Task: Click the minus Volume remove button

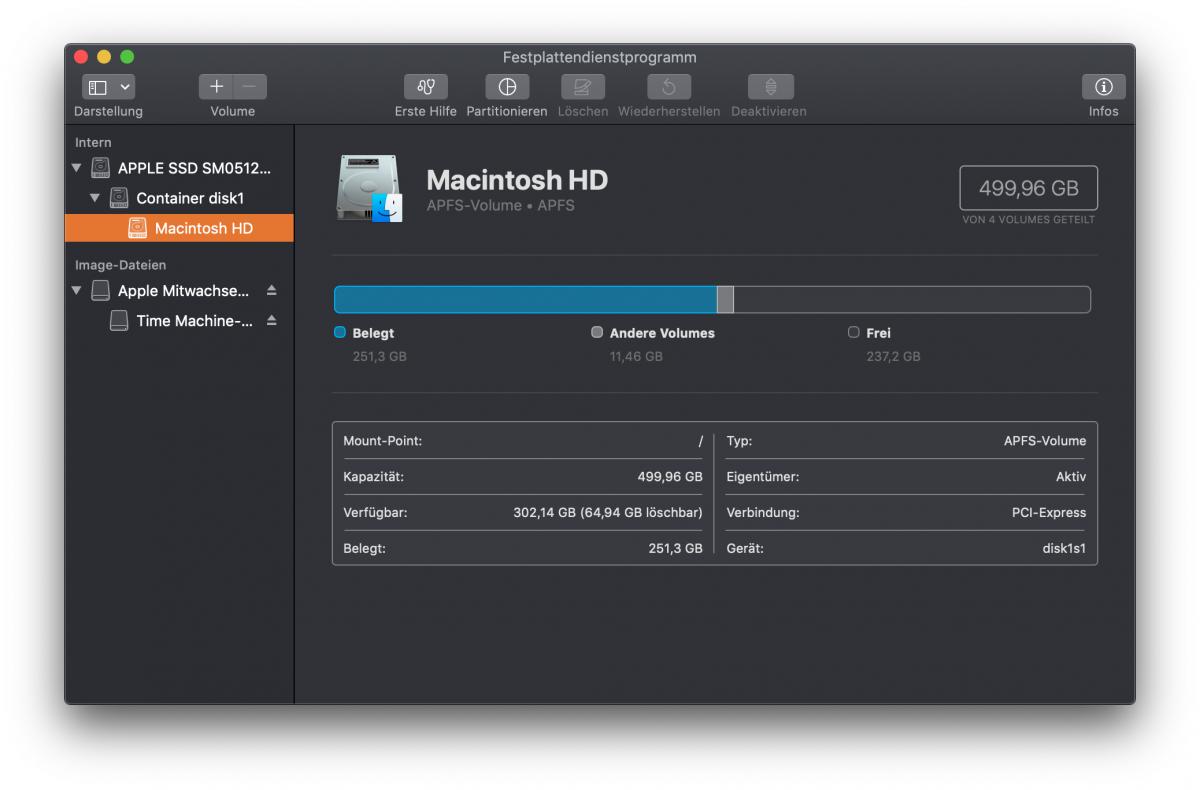Action: click(250, 87)
